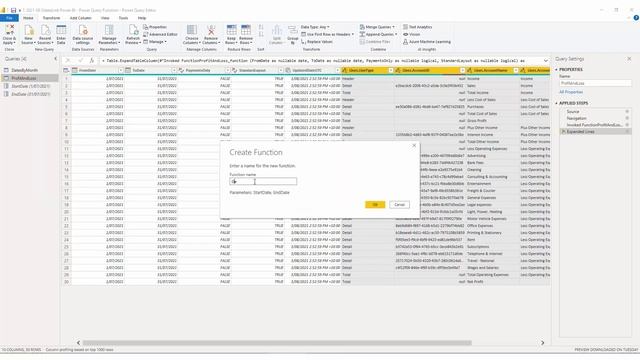Click the Combine Files item
640x360 pixels.
click(x=375, y=42)
